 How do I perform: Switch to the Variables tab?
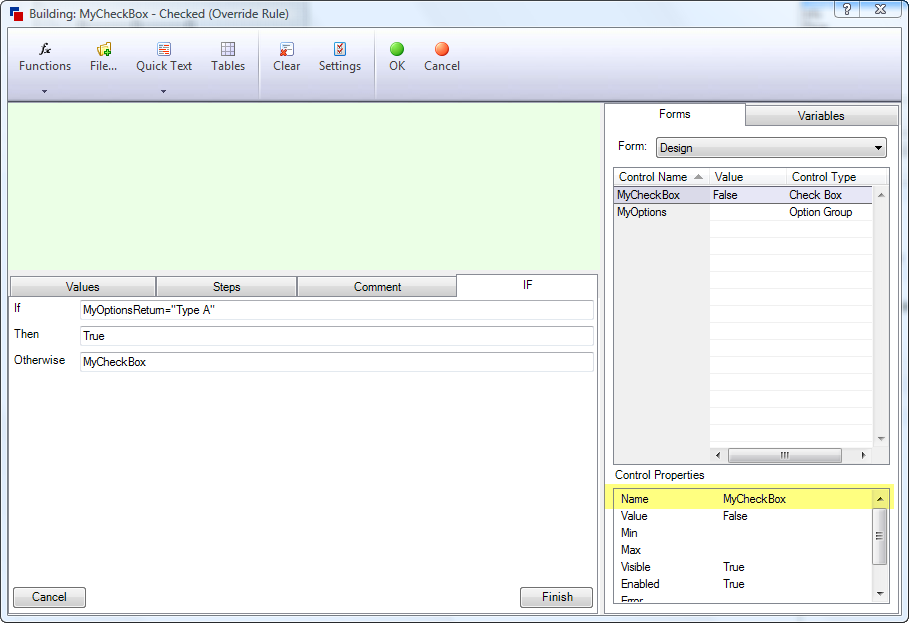(821, 116)
